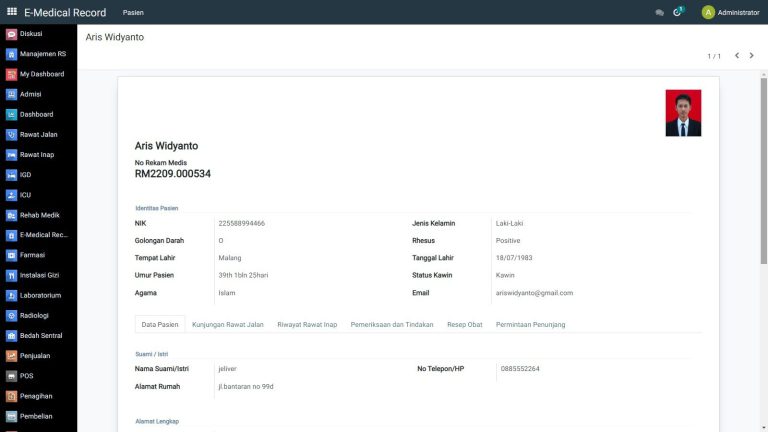Switch to Permintaan Penunjang tab
The image size is (768, 432).
click(x=530, y=324)
